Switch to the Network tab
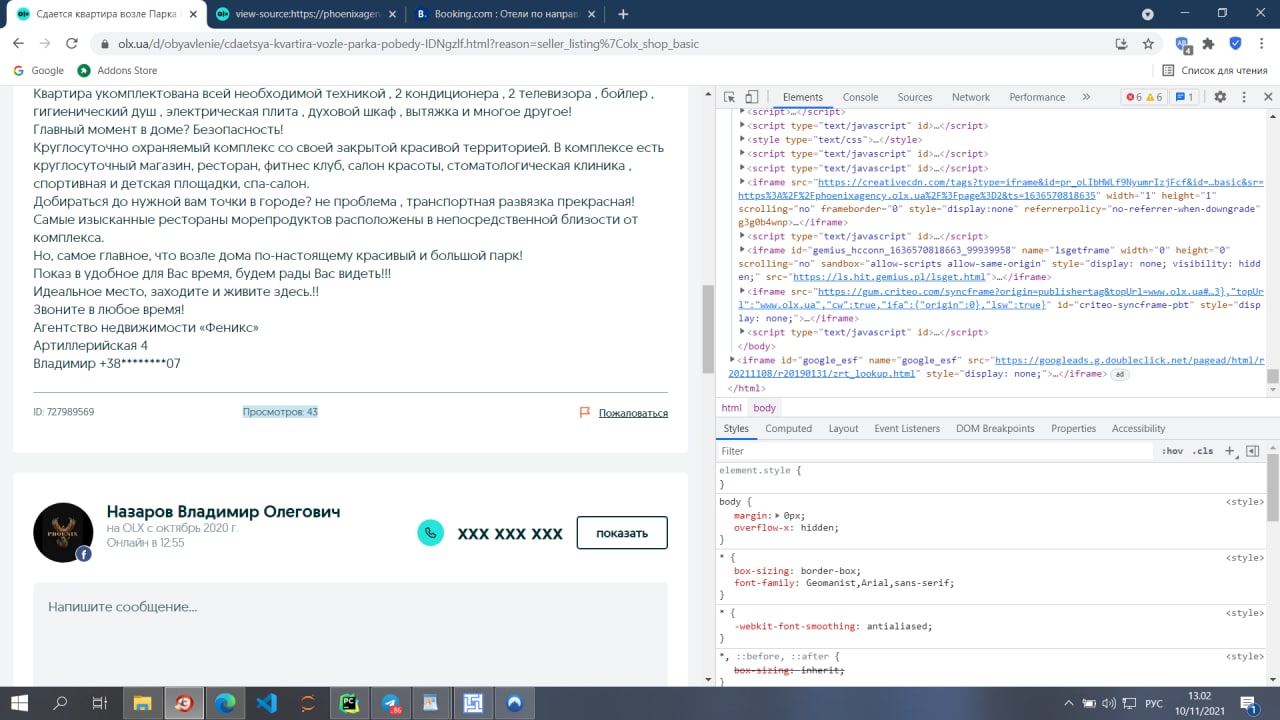 (970, 97)
